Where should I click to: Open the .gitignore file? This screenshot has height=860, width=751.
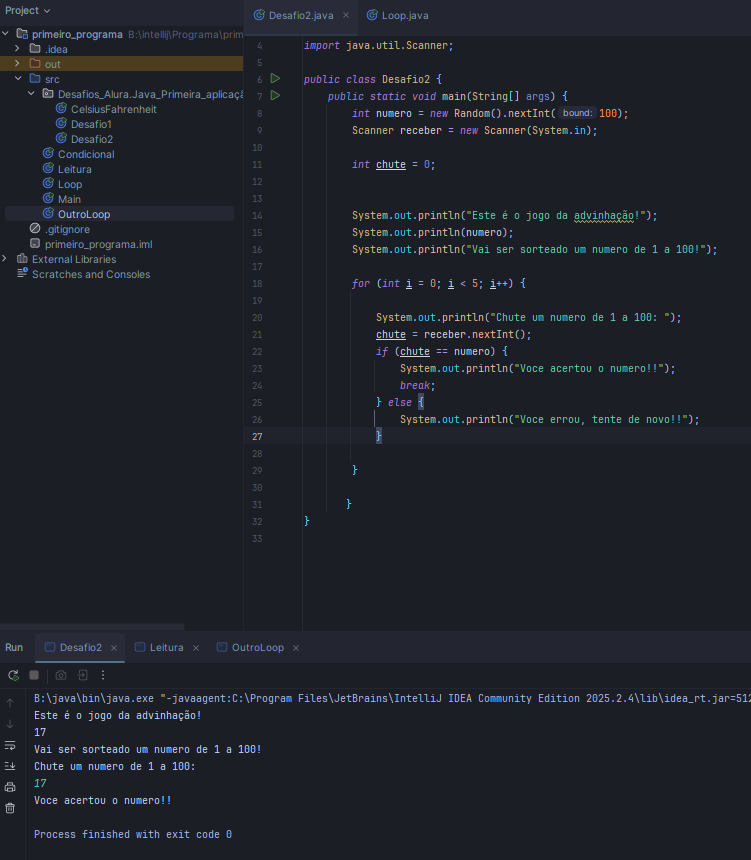coord(67,229)
